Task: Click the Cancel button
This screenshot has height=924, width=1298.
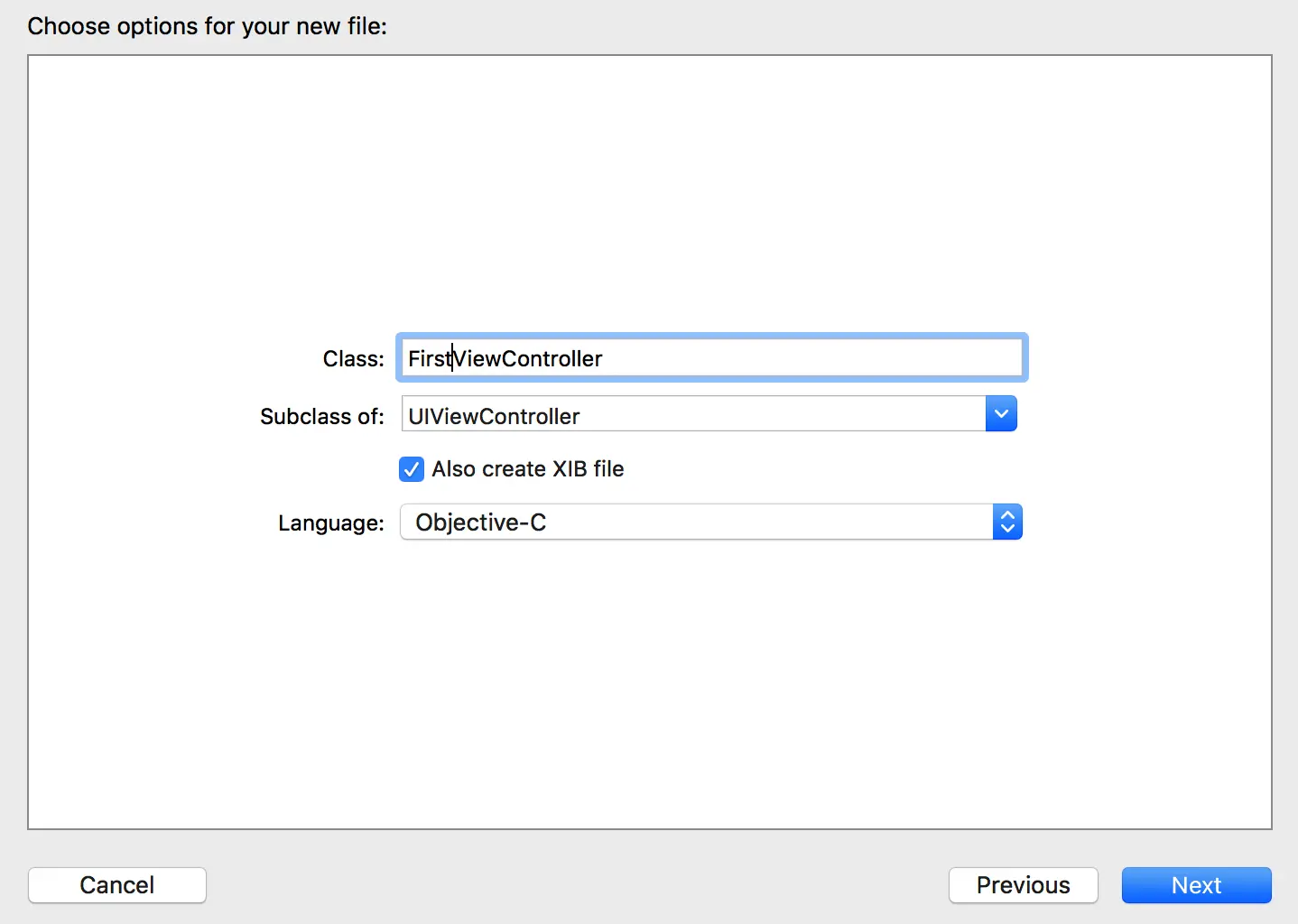Action: click(117, 885)
